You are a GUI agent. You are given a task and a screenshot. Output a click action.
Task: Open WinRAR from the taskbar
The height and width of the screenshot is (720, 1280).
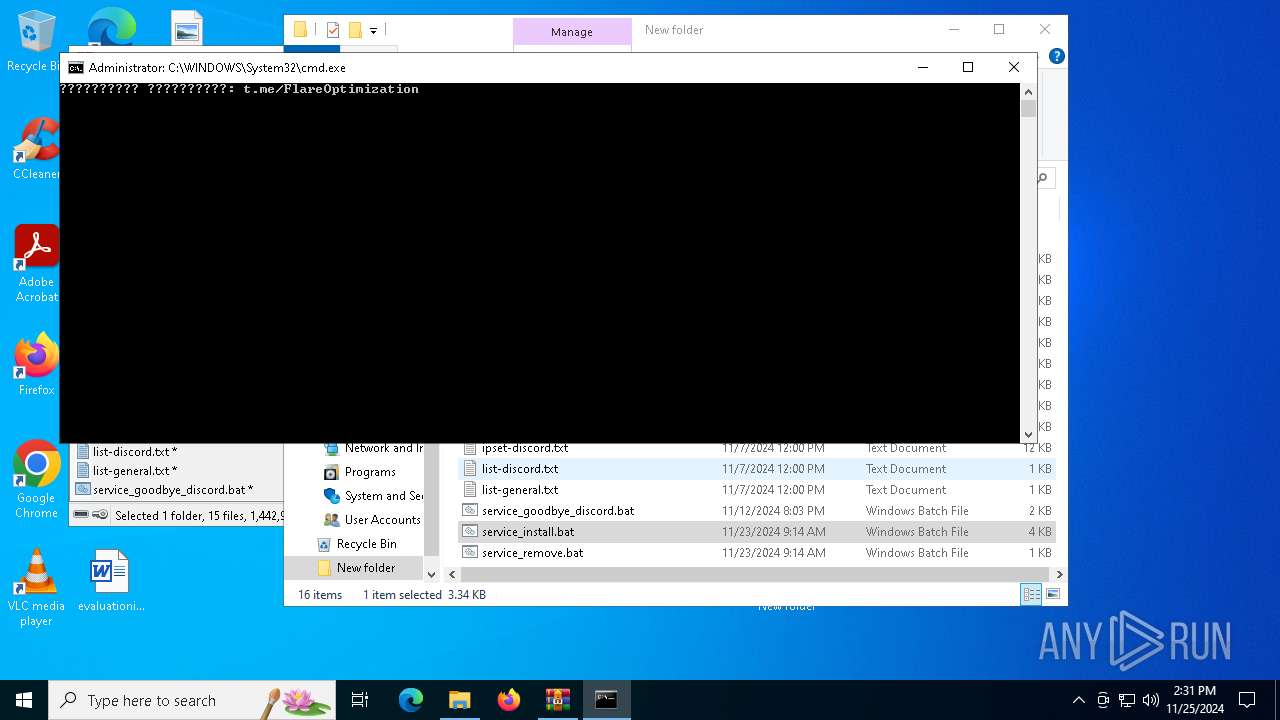click(x=557, y=700)
